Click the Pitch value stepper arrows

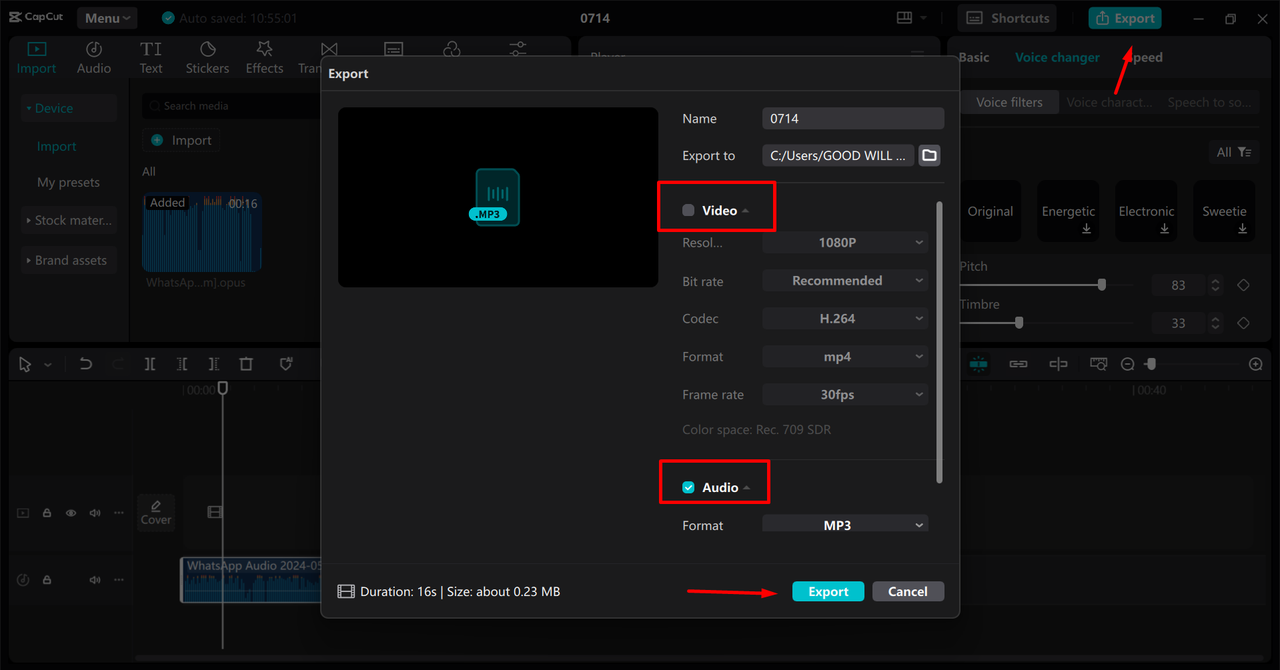pos(1215,285)
